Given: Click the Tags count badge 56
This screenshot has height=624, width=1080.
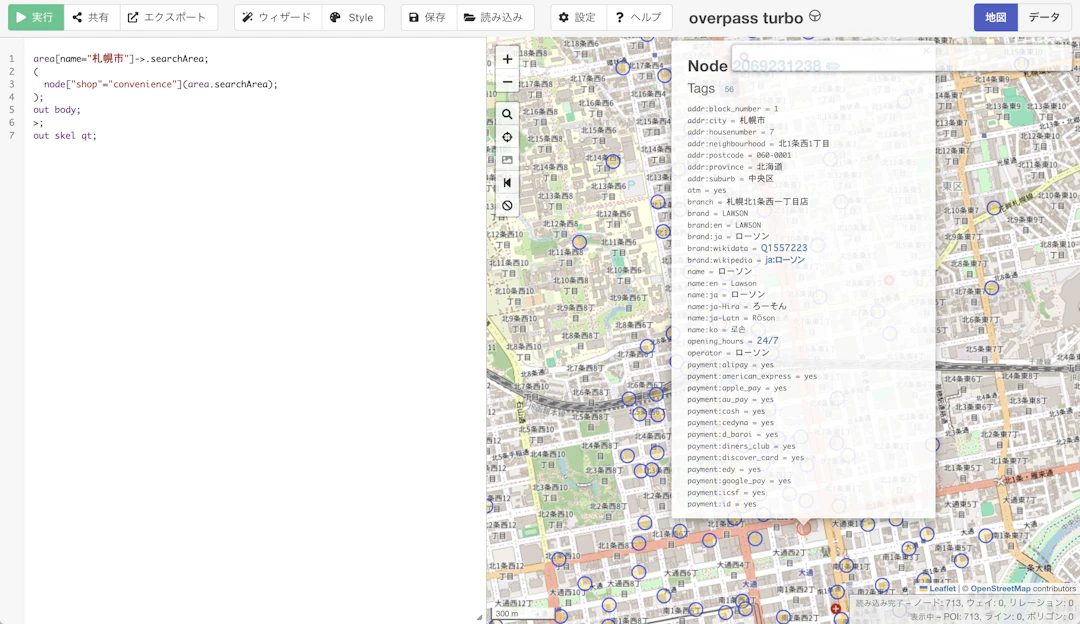Looking at the screenshot, I should click(x=729, y=89).
